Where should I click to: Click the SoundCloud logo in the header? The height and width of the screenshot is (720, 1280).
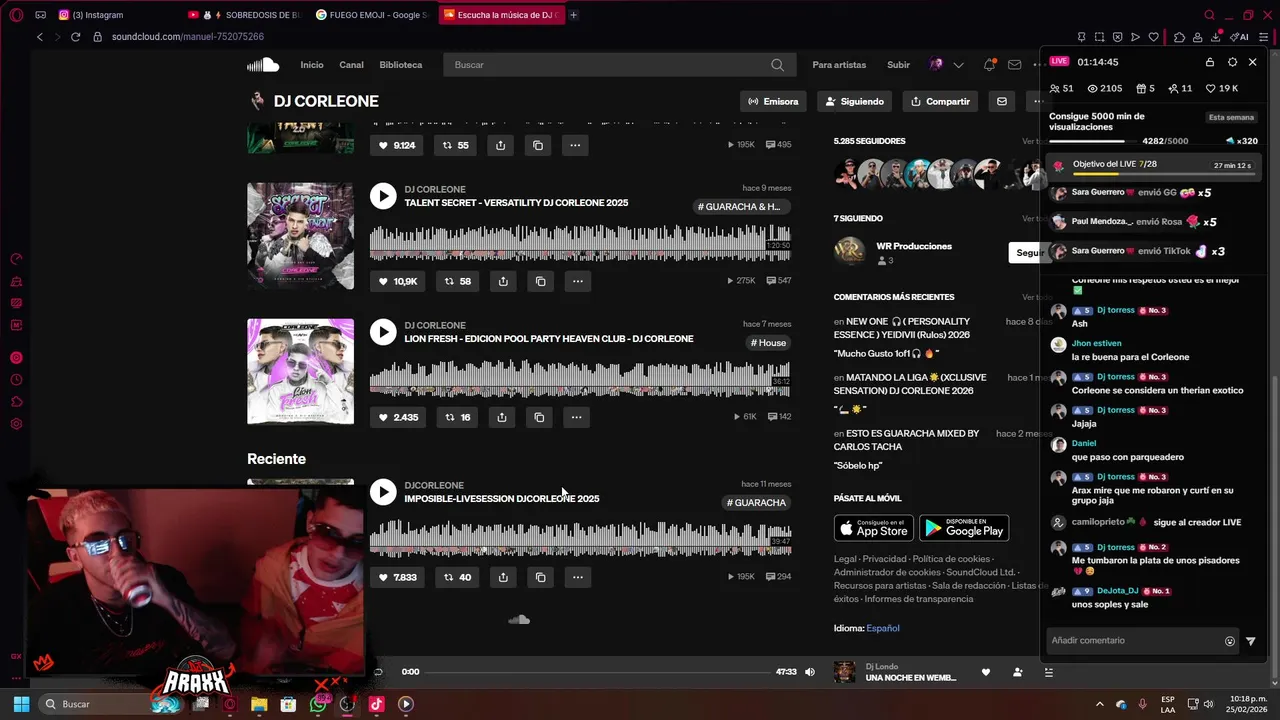pyautogui.click(x=263, y=65)
